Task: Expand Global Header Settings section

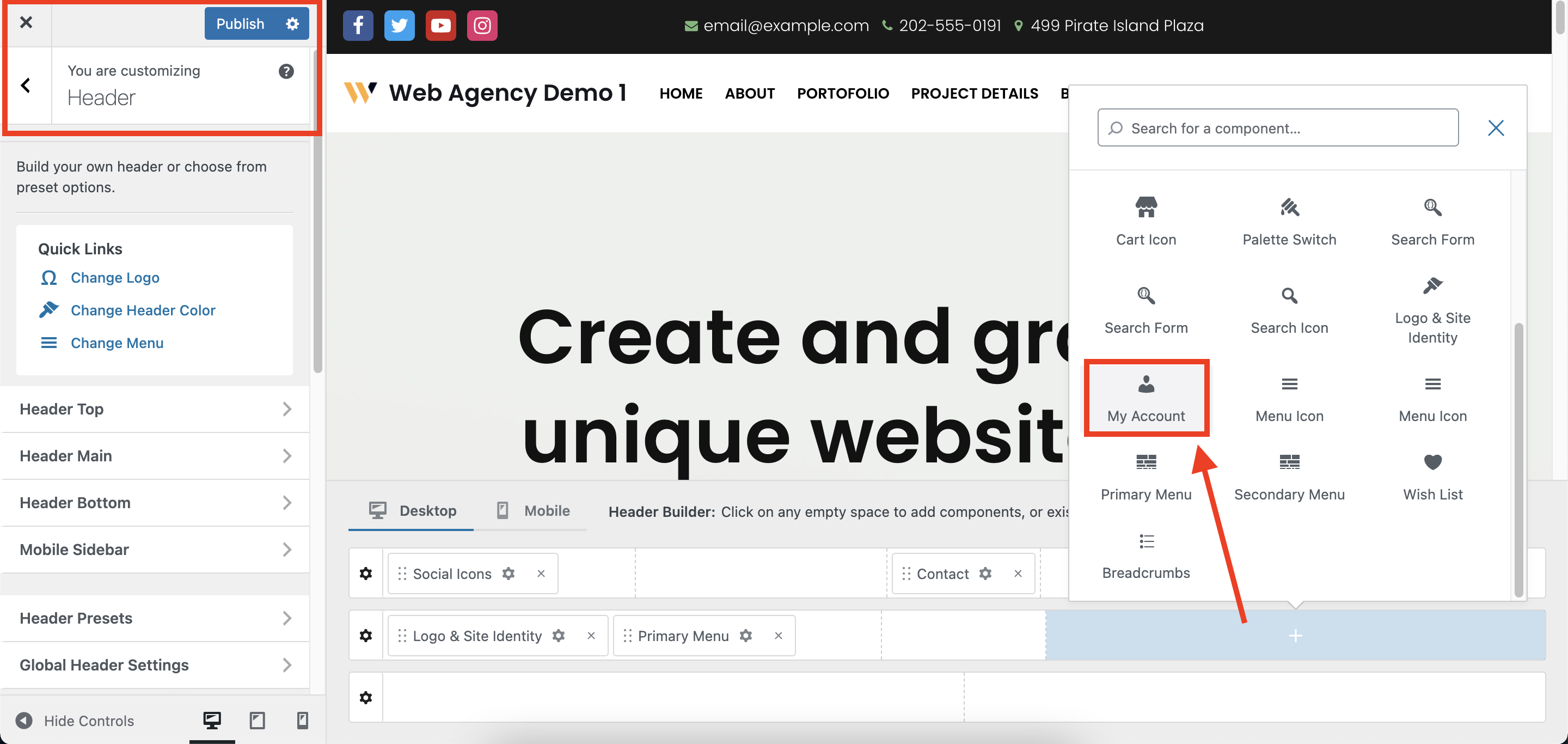Action: 155,666
